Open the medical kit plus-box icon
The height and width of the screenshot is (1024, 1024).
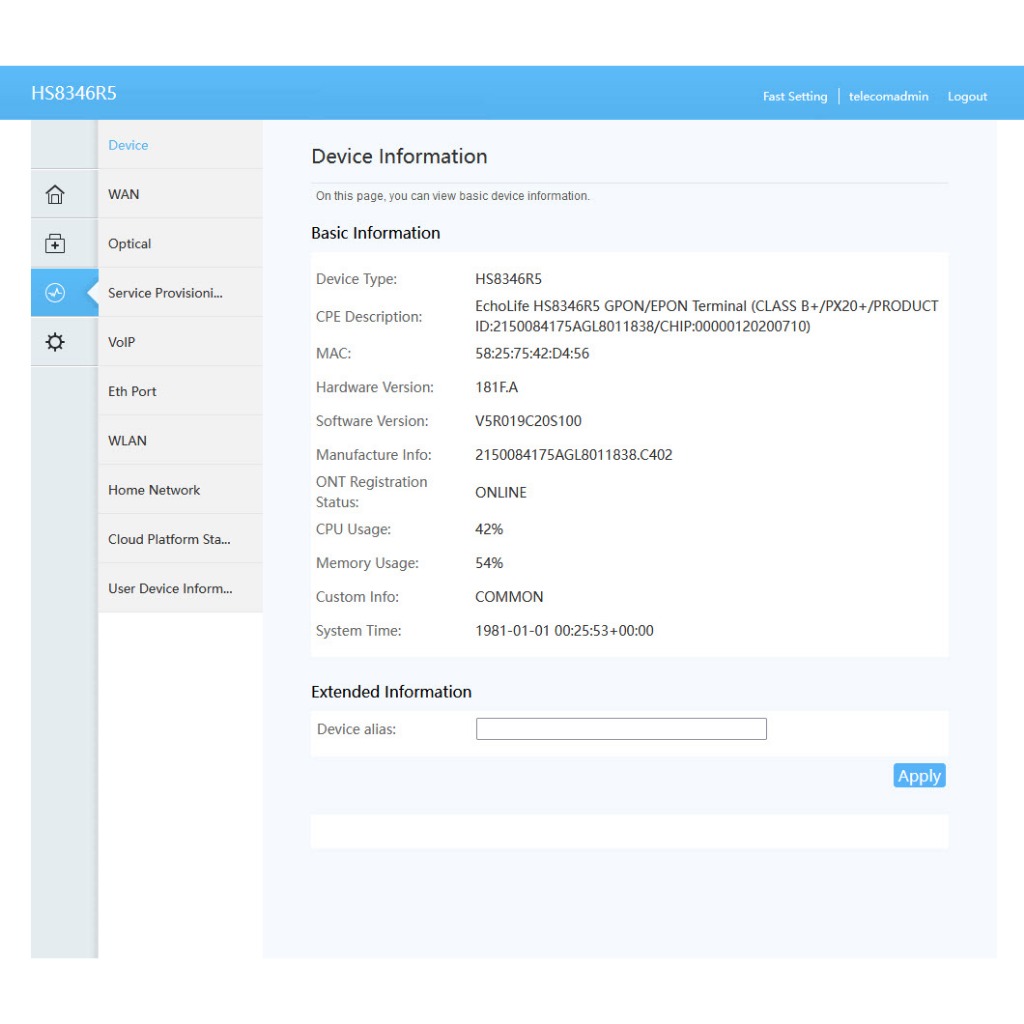pyautogui.click(x=55, y=243)
